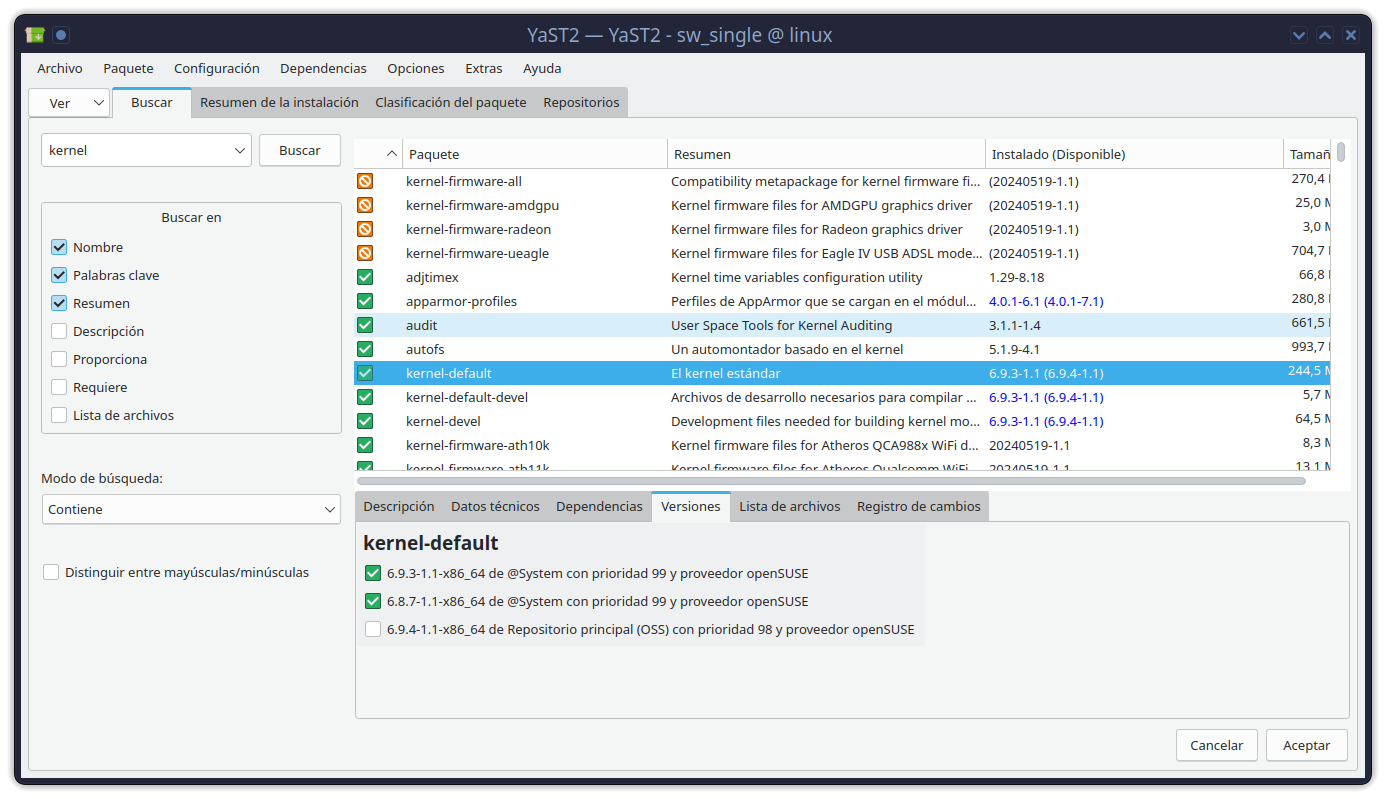Click the Aceptar button
1386x799 pixels.
pyautogui.click(x=1306, y=745)
